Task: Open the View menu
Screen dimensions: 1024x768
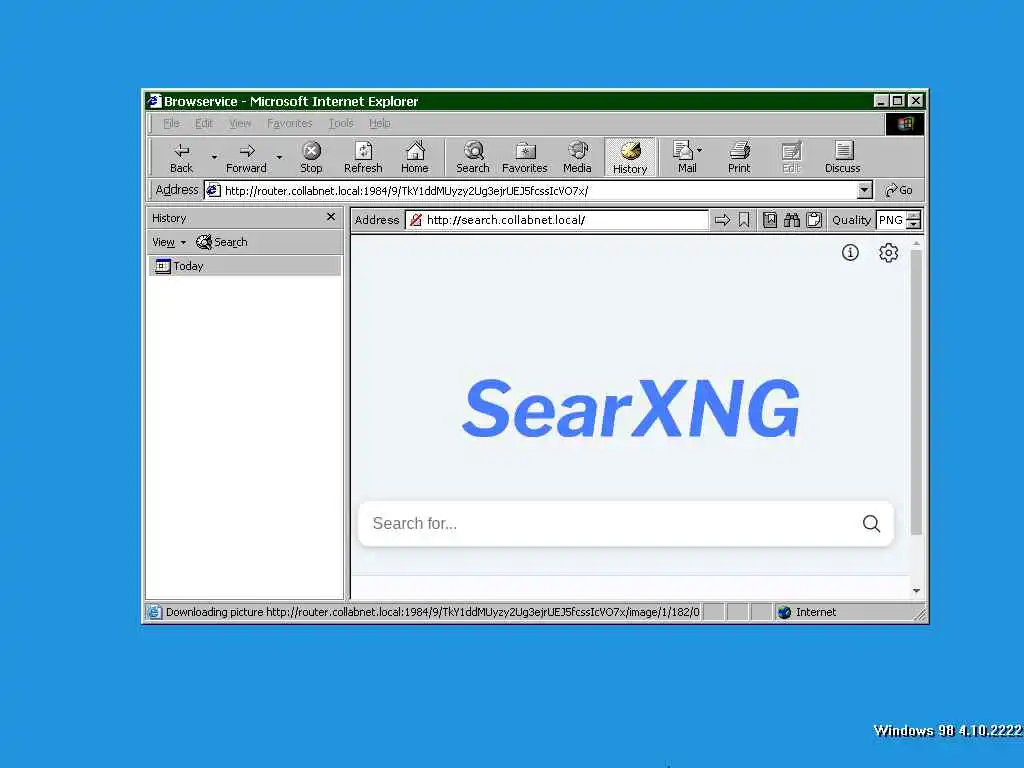Action: point(240,123)
